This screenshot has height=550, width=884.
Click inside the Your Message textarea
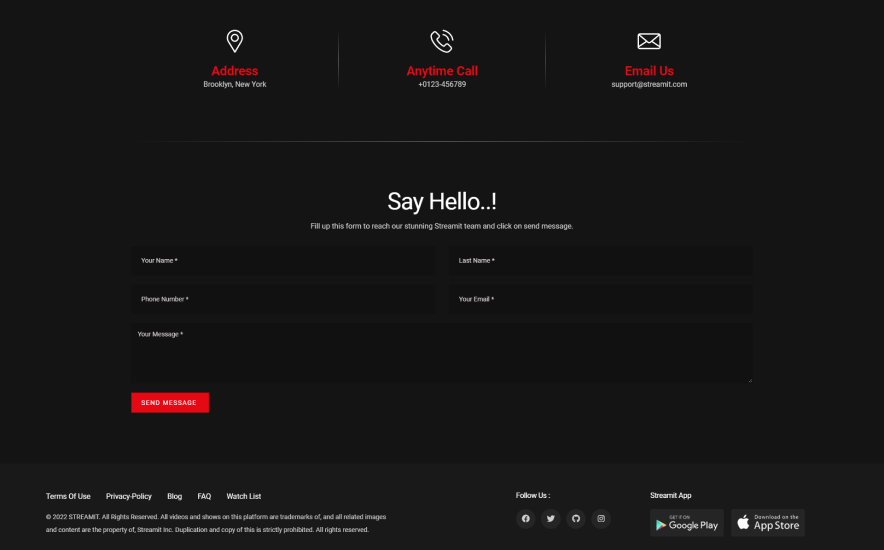click(441, 353)
